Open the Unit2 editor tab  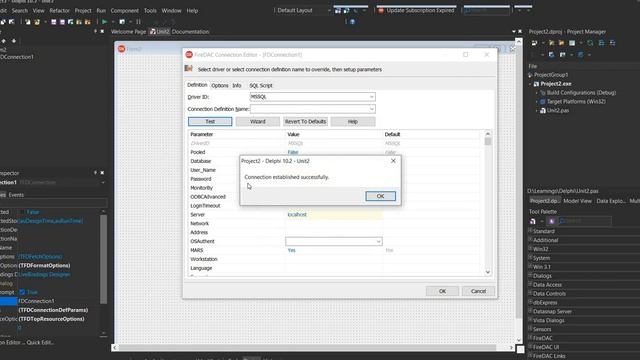click(160, 31)
